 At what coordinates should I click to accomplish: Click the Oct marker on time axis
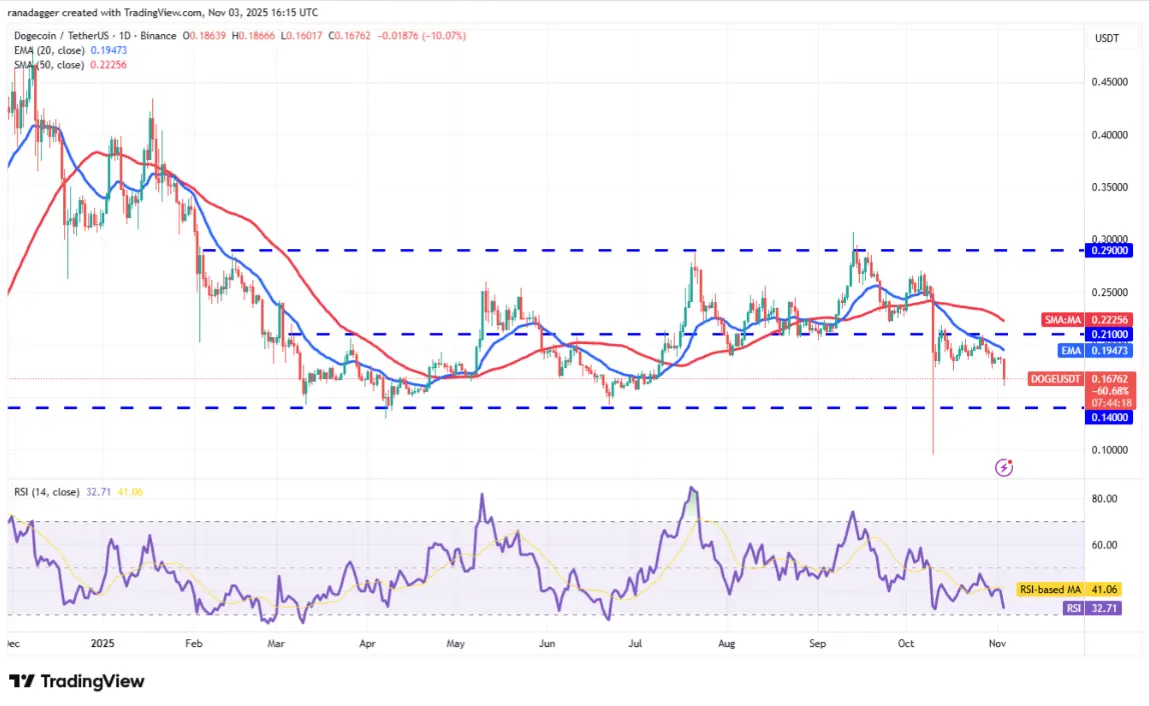tap(906, 644)
